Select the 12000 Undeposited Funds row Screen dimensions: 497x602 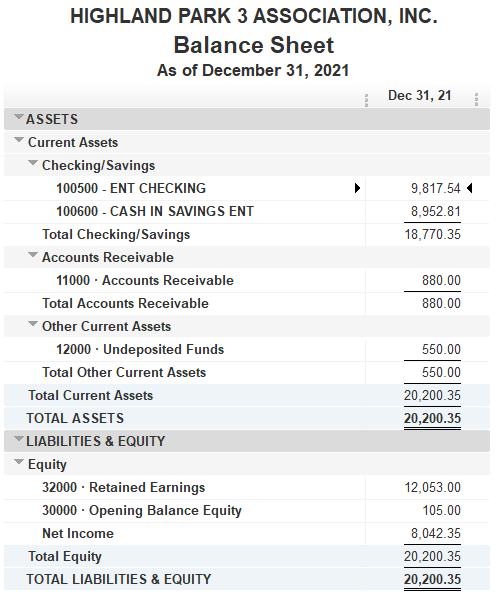tap(246, 350)
